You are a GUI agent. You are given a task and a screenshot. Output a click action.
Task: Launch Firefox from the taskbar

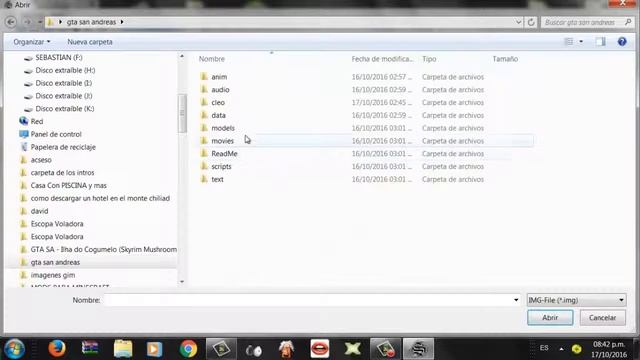57,349
